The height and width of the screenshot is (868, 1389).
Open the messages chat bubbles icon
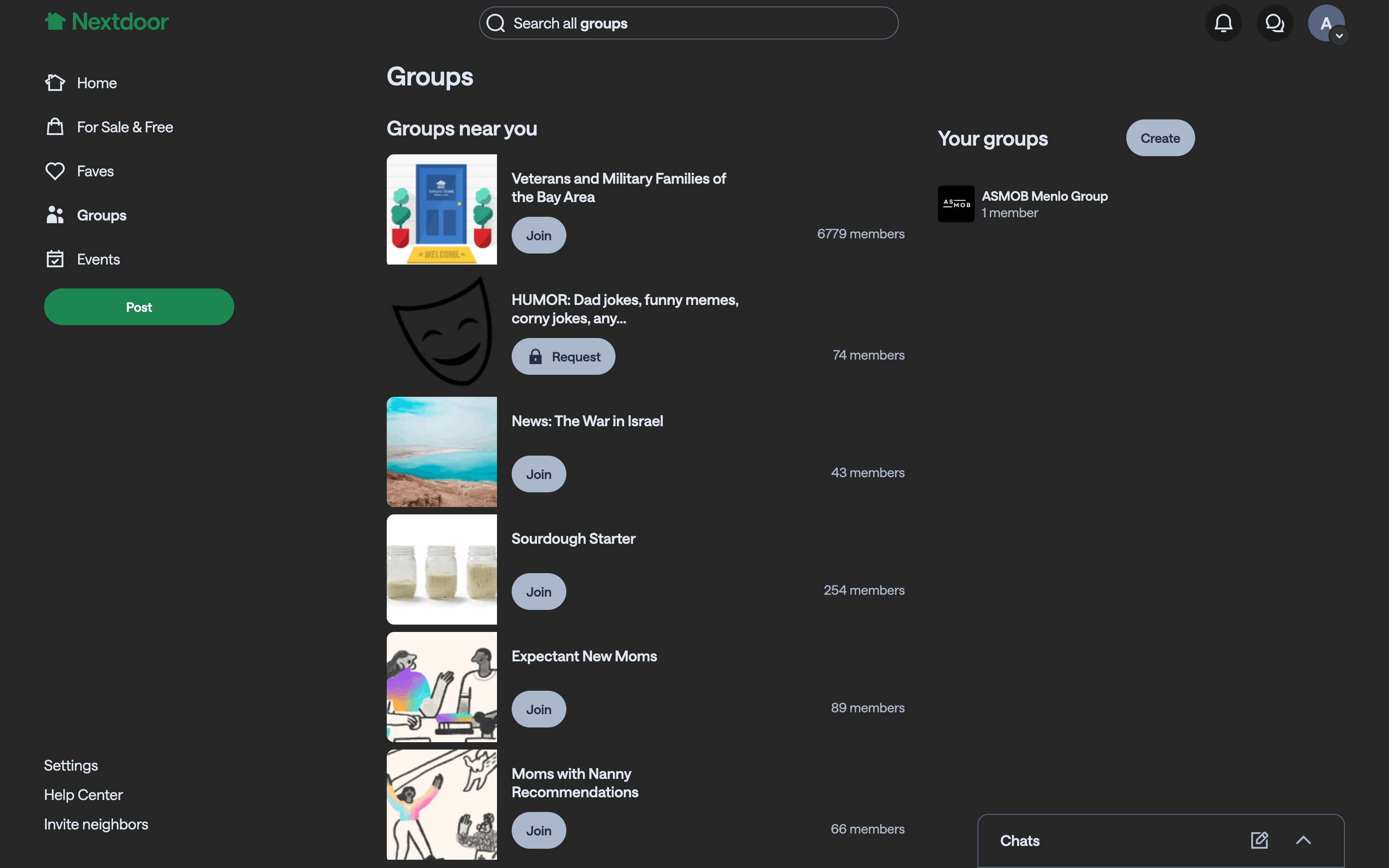[x=1274, y=23]
